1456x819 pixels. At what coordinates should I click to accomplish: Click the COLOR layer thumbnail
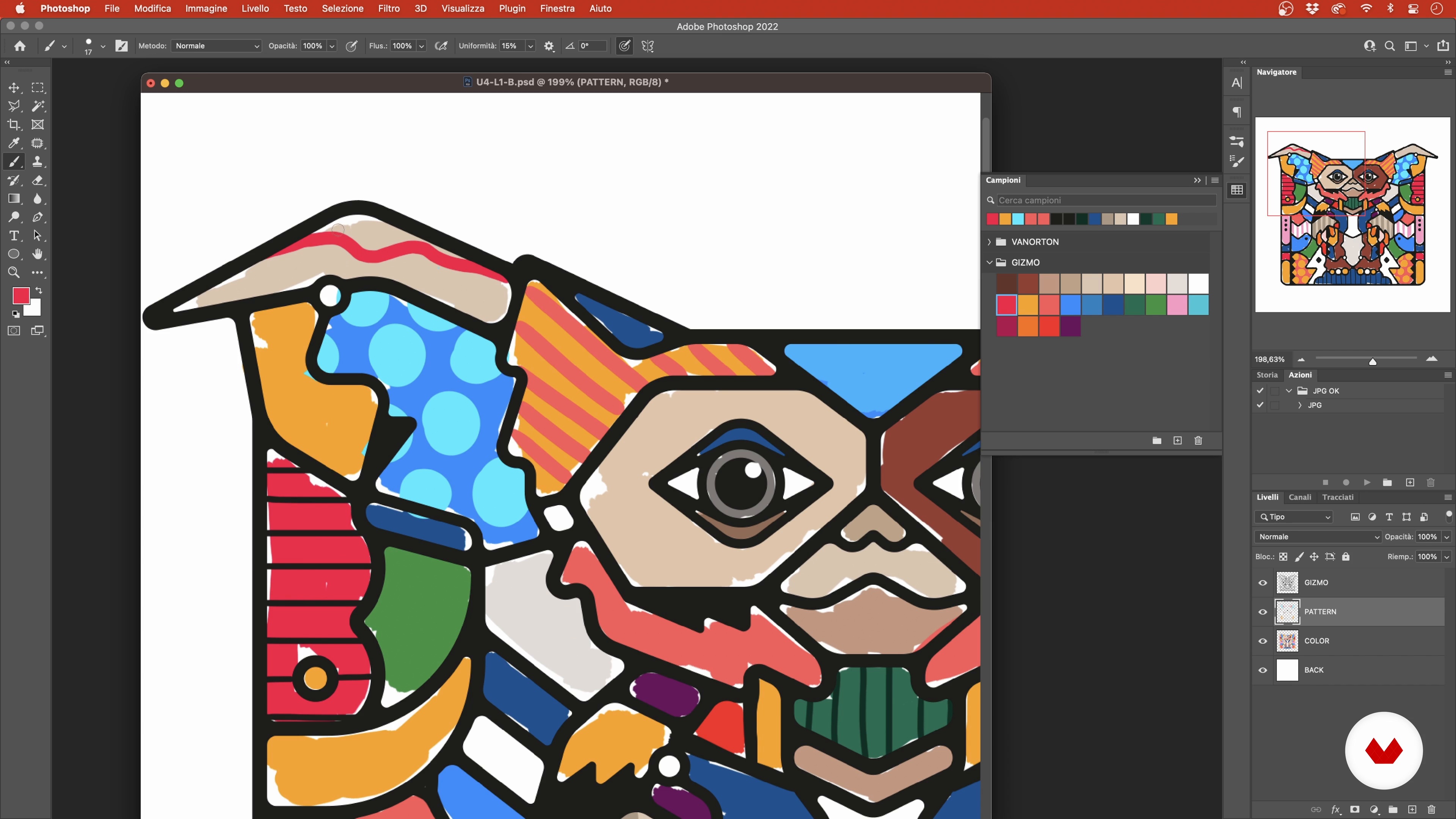point(1288,642)
